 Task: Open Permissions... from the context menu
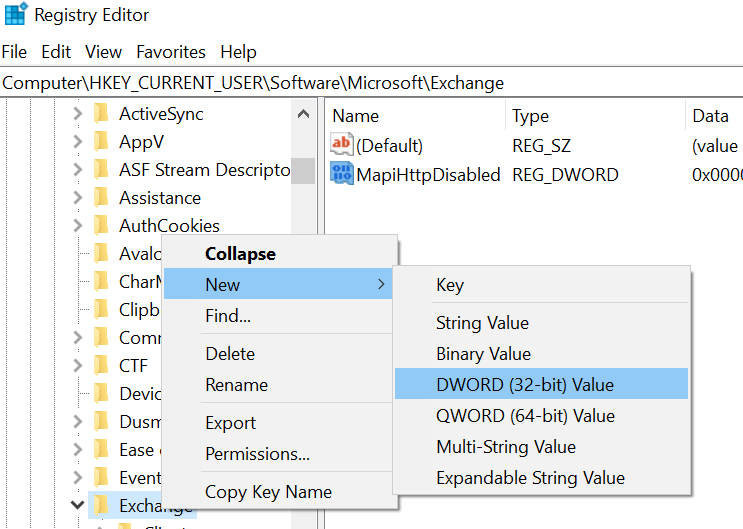coord(278,454)
